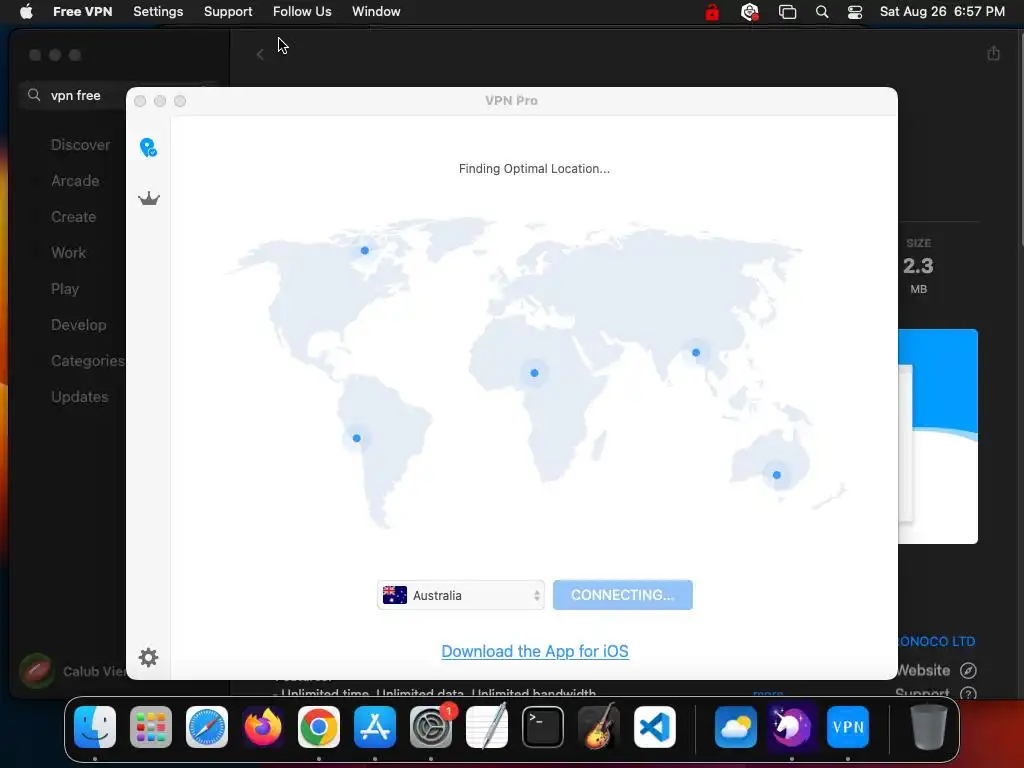This screenshot has height=768, width=1024.
Task: Open Safari from the Dock
Action: point(207,727)
